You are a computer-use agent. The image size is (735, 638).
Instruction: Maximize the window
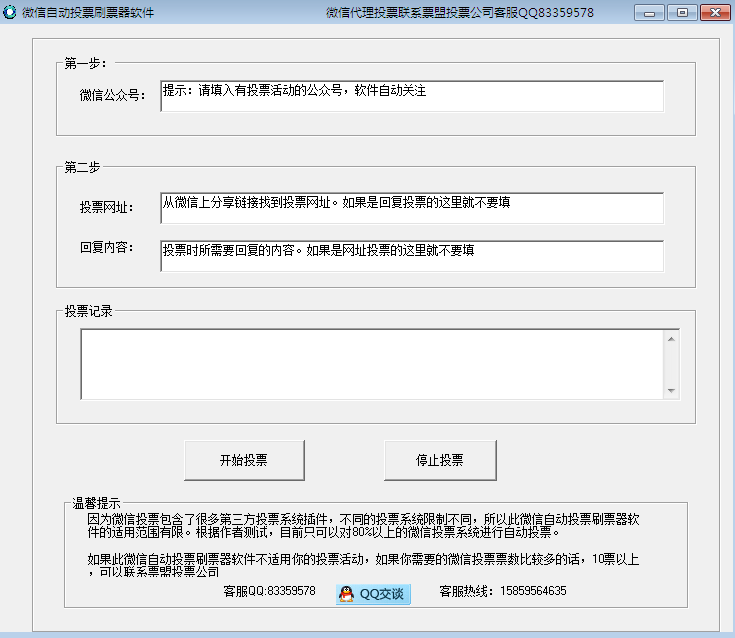[x=682, y=13]
